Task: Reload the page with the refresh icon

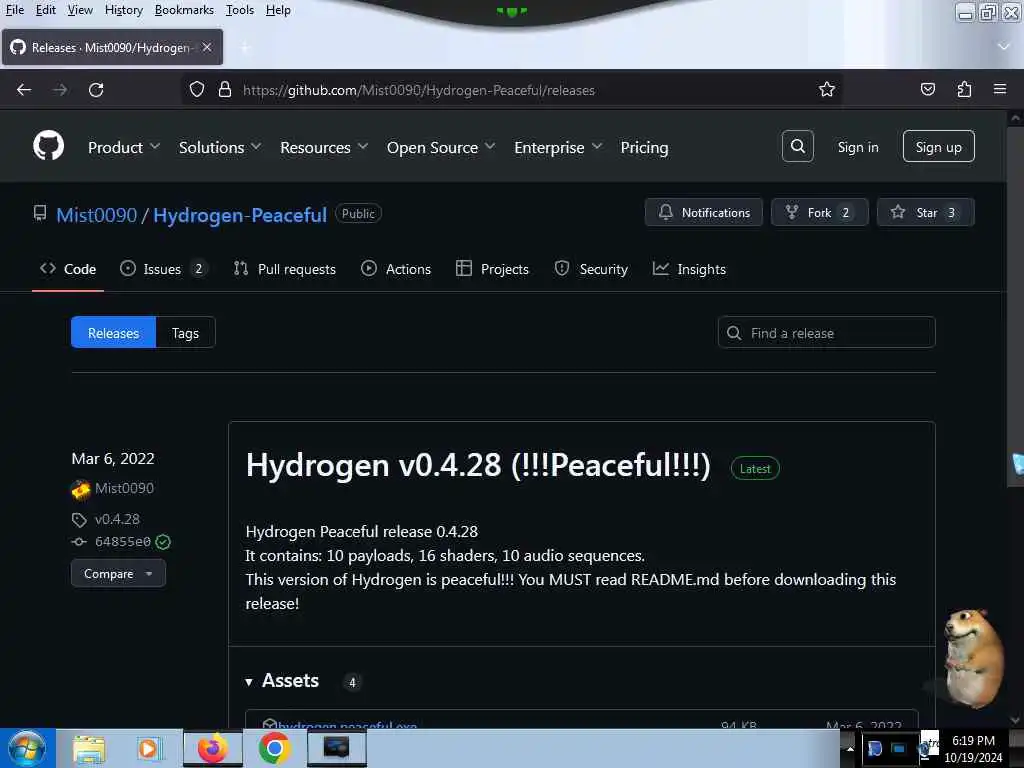Action: 96,89
